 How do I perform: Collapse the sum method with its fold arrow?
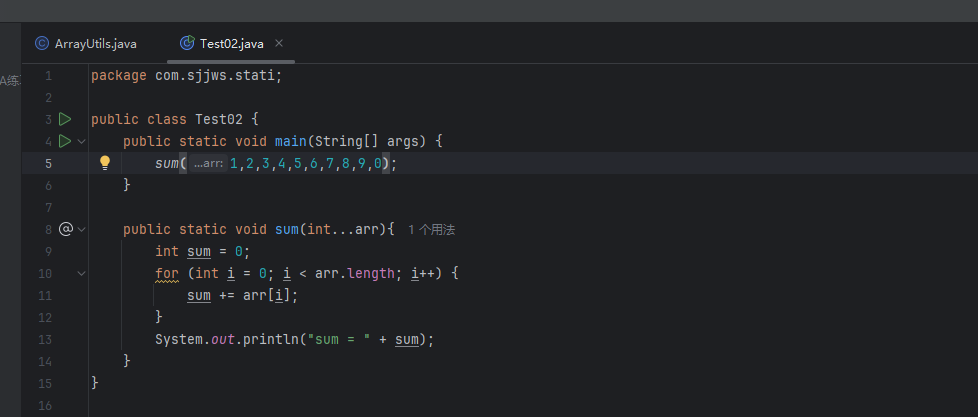tap(82, 229)
